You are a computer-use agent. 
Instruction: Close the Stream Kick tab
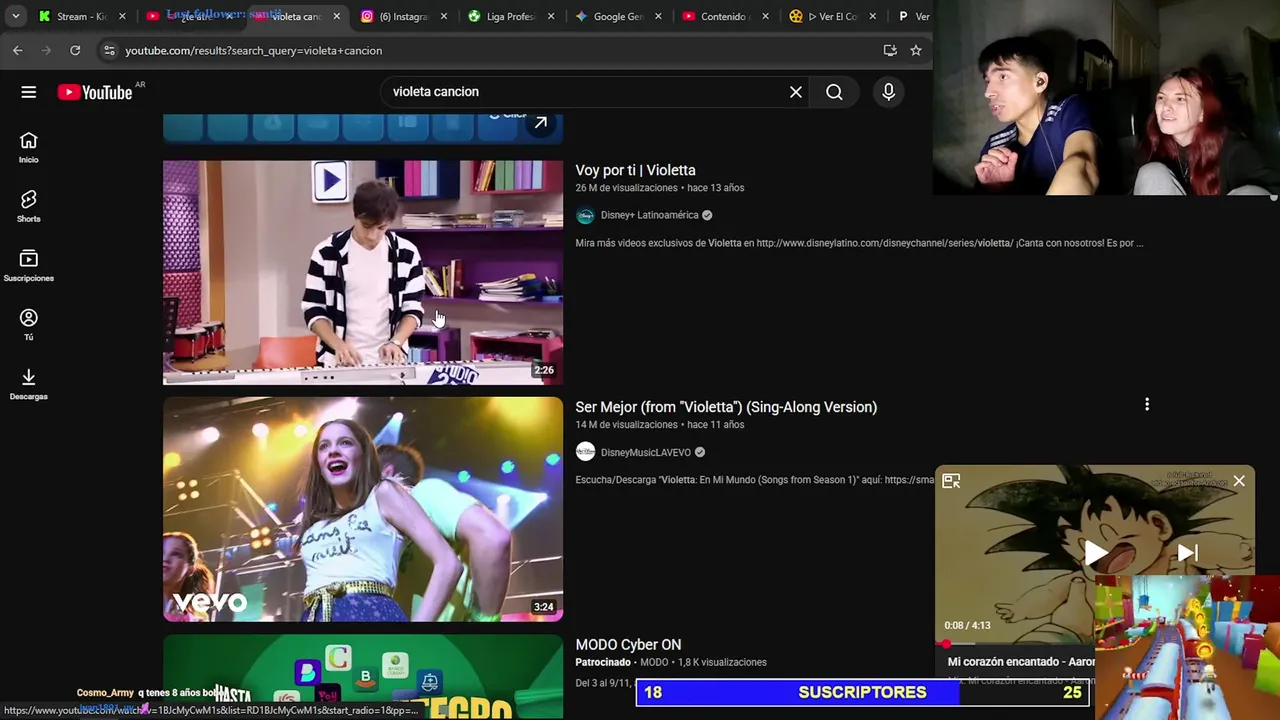click(x=122, y=16)
